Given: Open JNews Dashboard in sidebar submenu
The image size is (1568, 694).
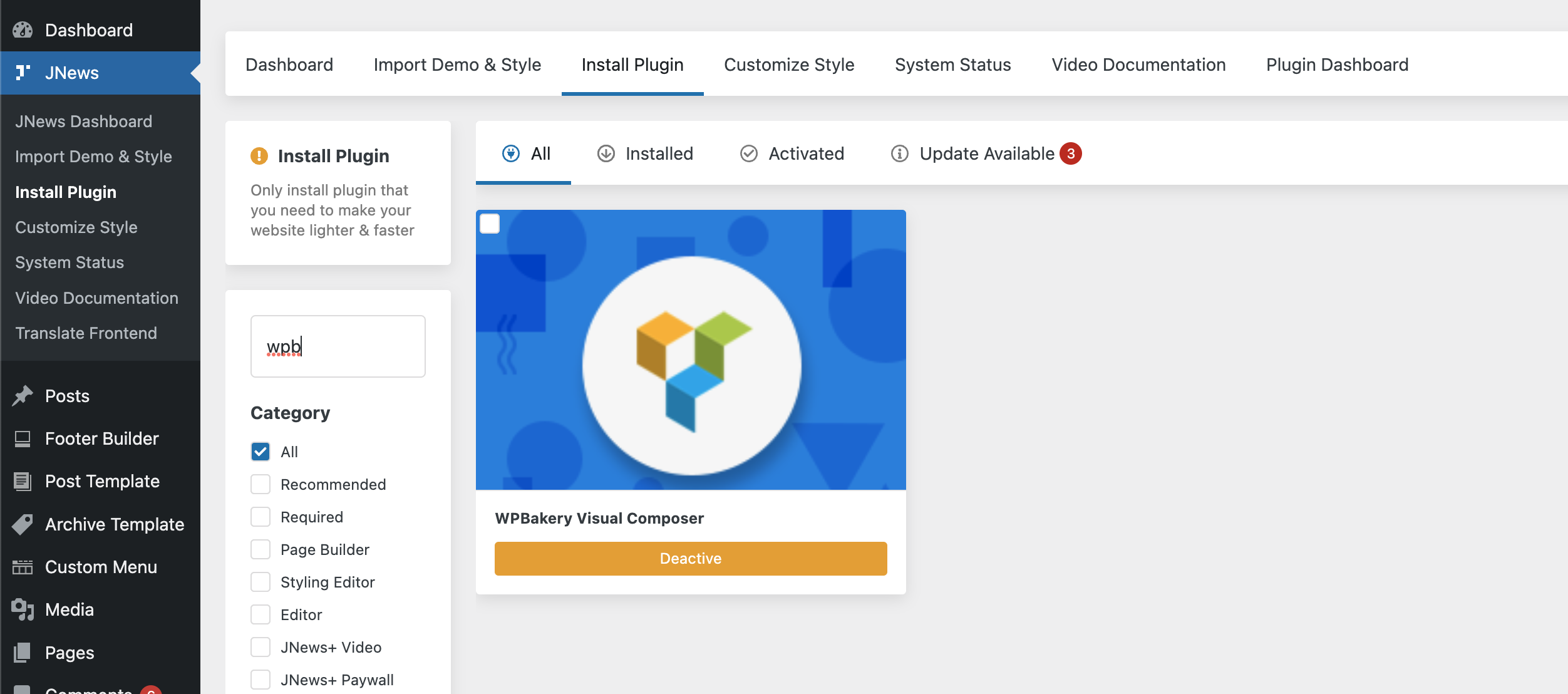Looking at the screenshot, I should pyautogui.click(x=84, y=122).
